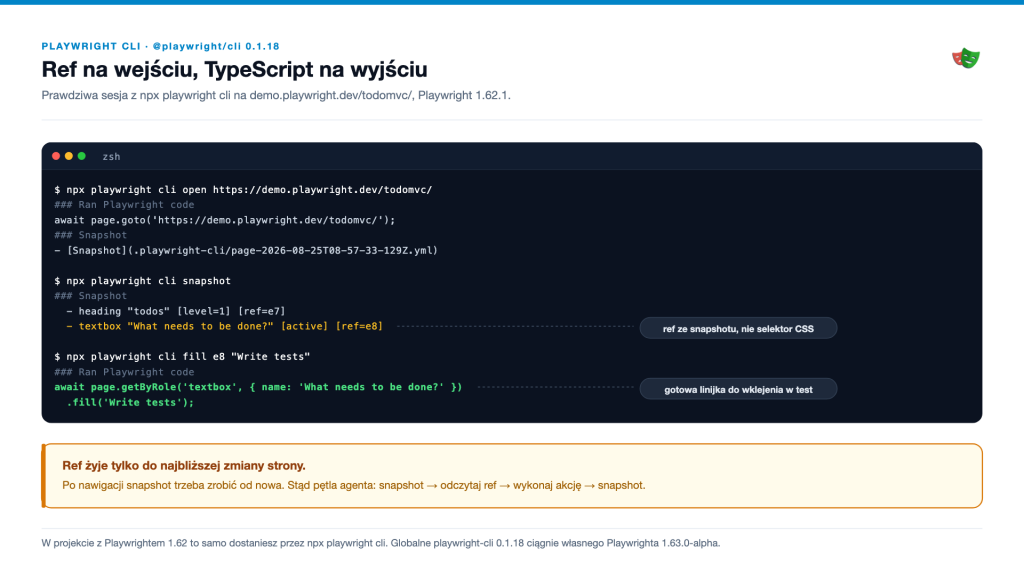The image size is (1024, 564).
Task: Click the 'await page.goto' code line
Action: 225,220
